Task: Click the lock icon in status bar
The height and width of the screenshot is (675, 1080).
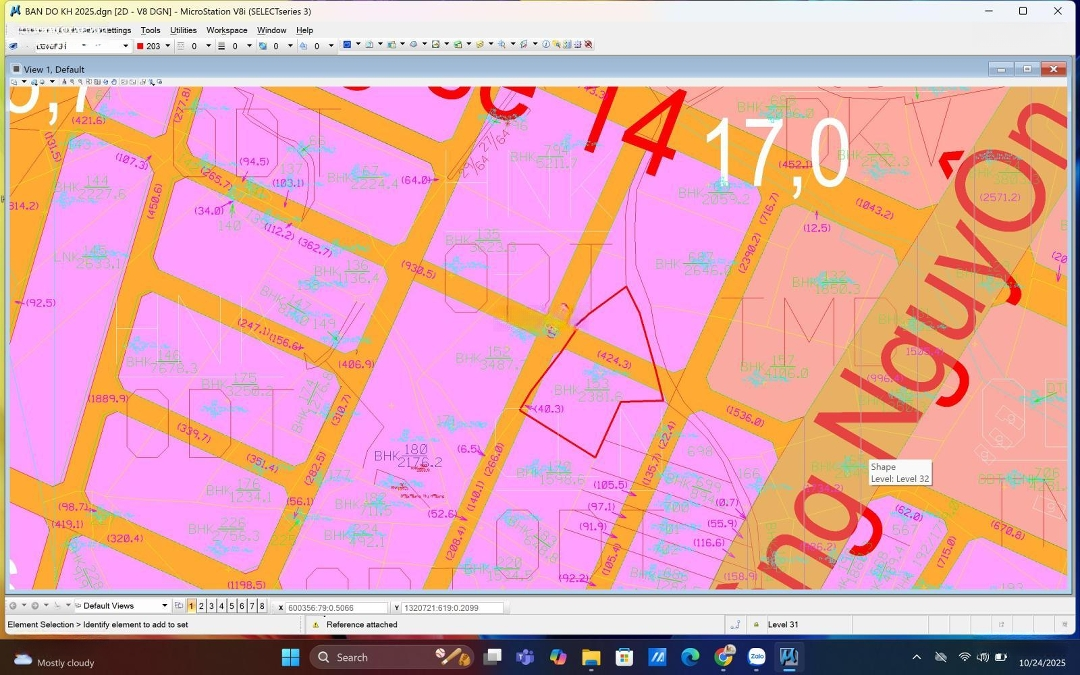Action: click(756, 625)
